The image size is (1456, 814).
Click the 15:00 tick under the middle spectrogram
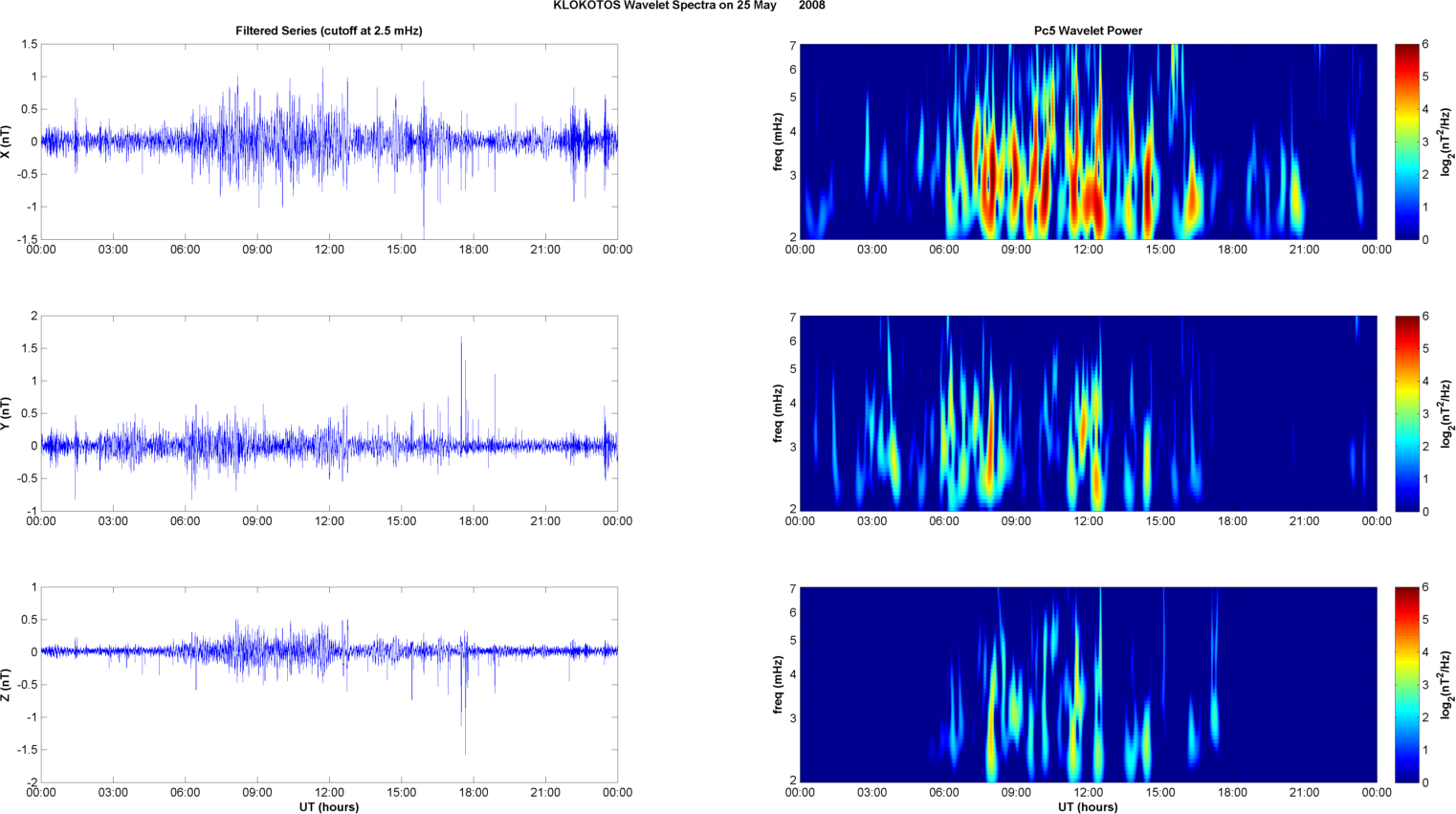[1160, 521]
